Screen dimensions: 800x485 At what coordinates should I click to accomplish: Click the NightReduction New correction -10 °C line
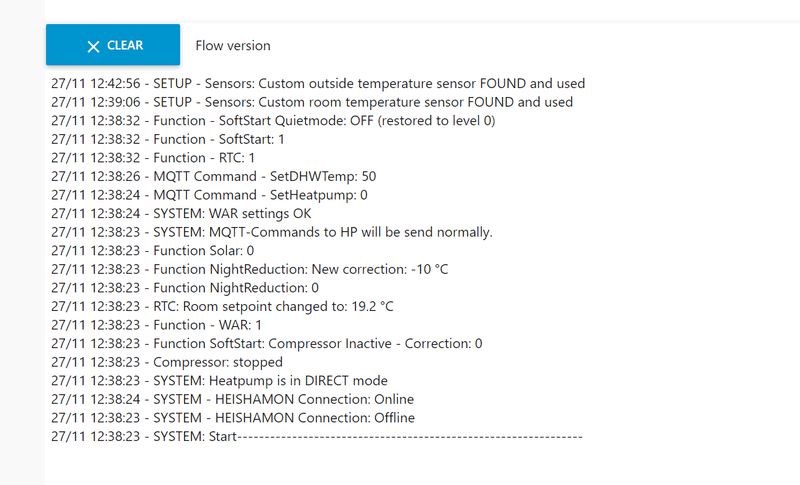[x=249, y=269]
